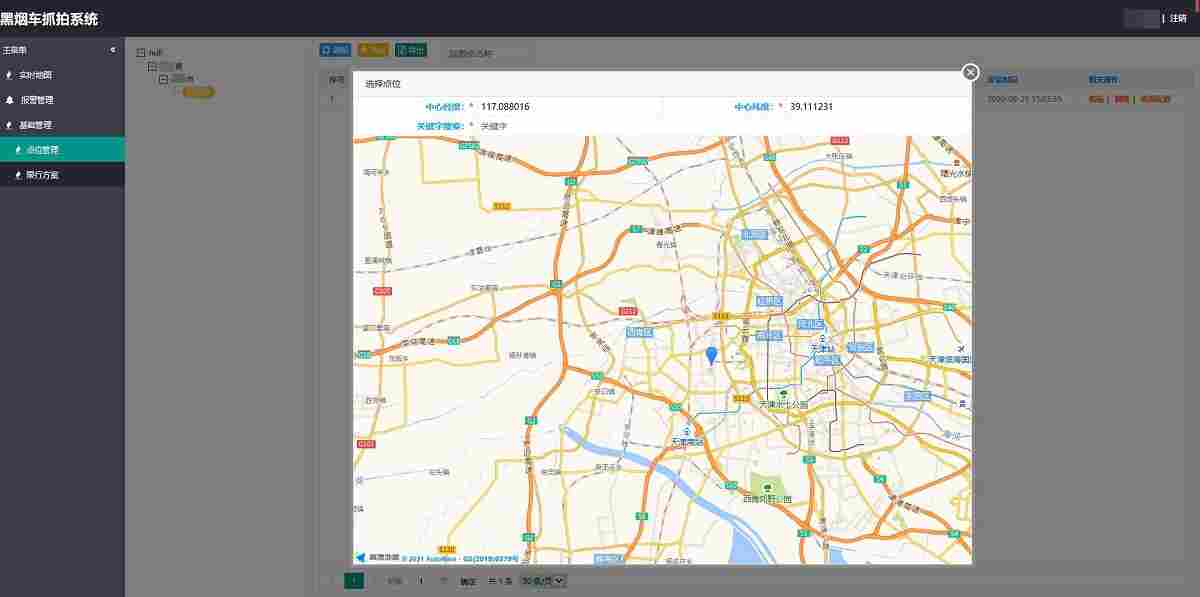Expand 基础管理 sidebar menu
The image size is (1200, 597).
pos(36,125)
